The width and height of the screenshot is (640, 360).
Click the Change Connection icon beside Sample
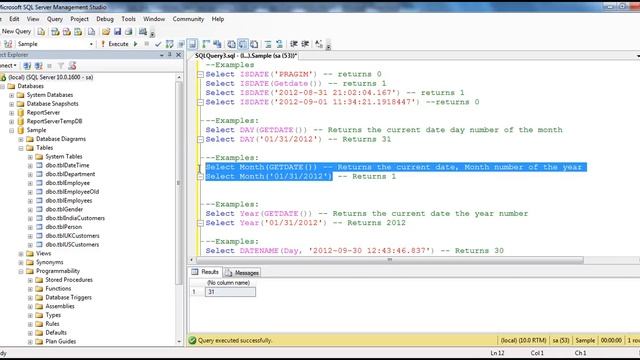[8, 44]
